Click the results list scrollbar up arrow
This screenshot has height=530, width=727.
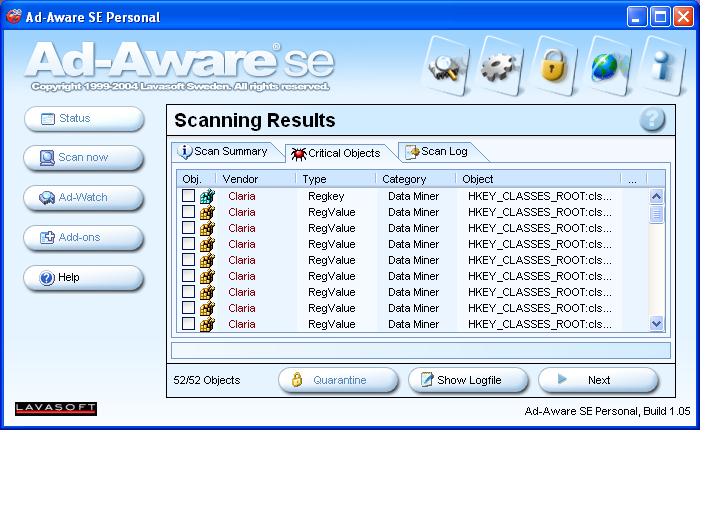[656, 196]
